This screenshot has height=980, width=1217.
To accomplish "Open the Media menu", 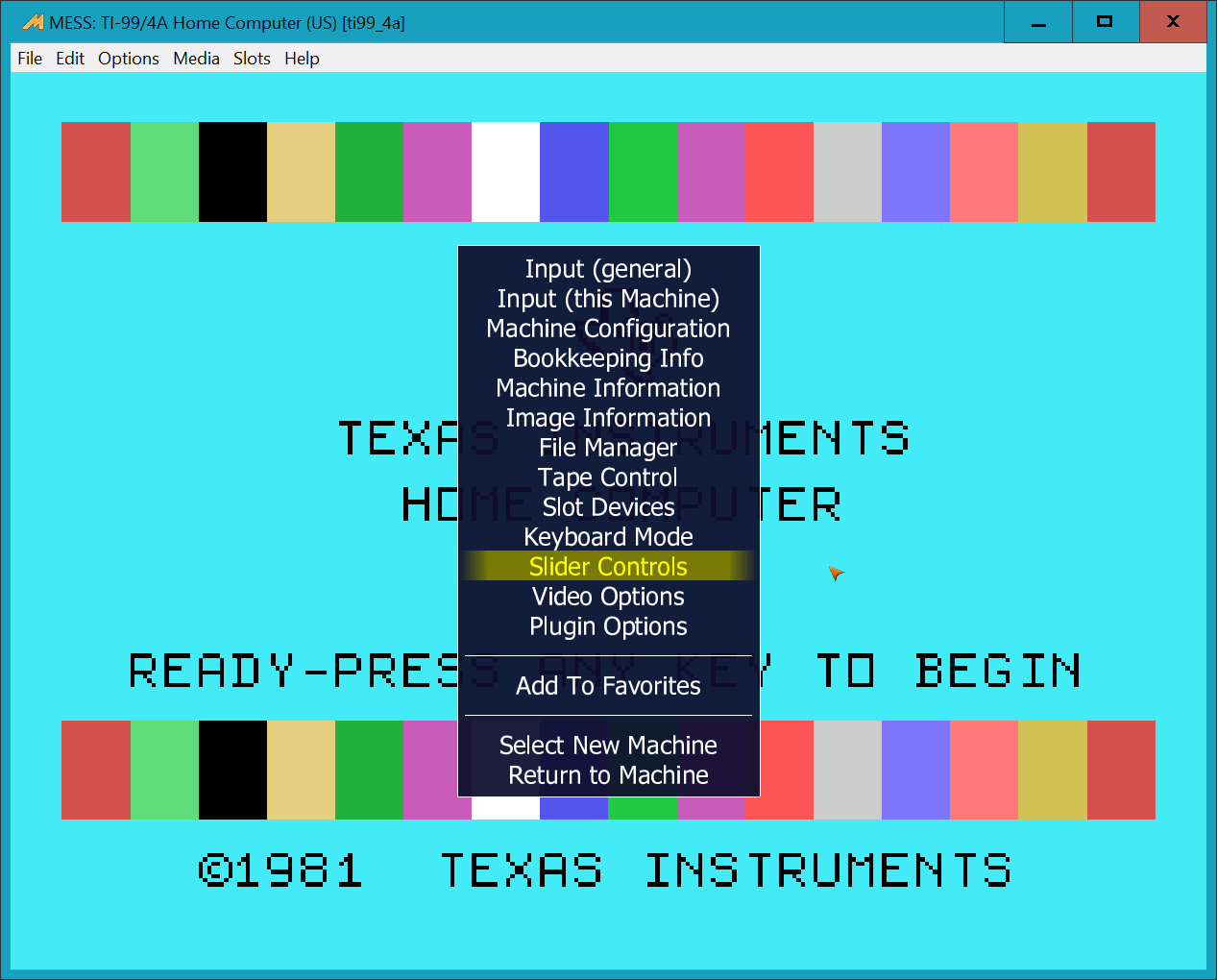I will [x=196, y=59].
